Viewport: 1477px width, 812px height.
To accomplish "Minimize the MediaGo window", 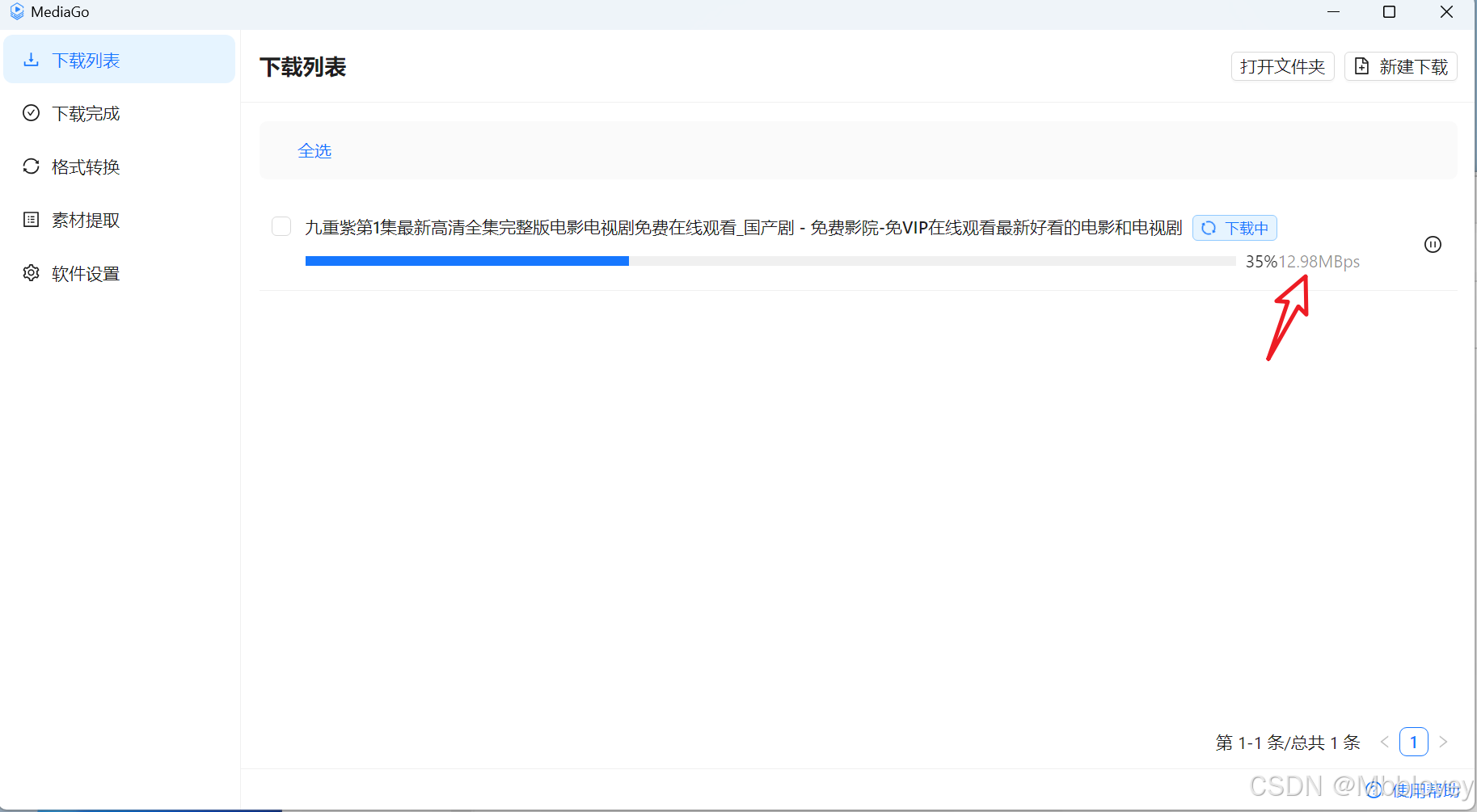I will pyautogui.click(x=1334, y=12).
